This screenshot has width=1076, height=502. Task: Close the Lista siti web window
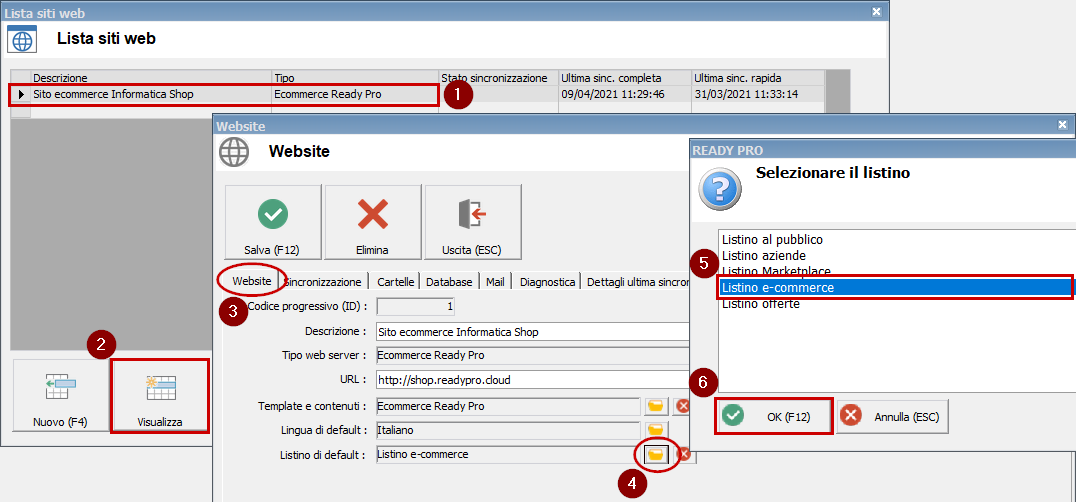coord(876,12)
